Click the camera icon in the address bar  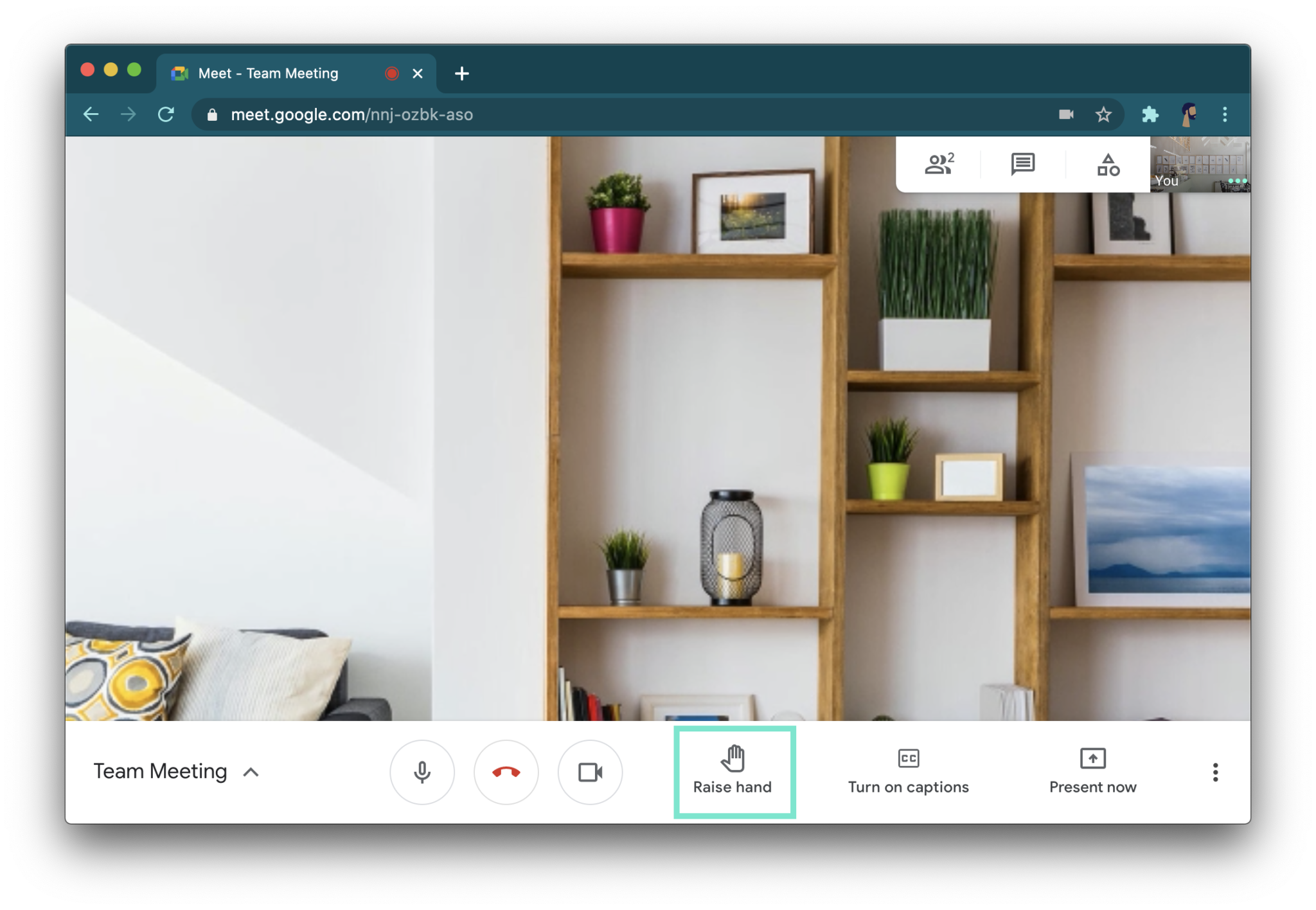[1066, 114]
